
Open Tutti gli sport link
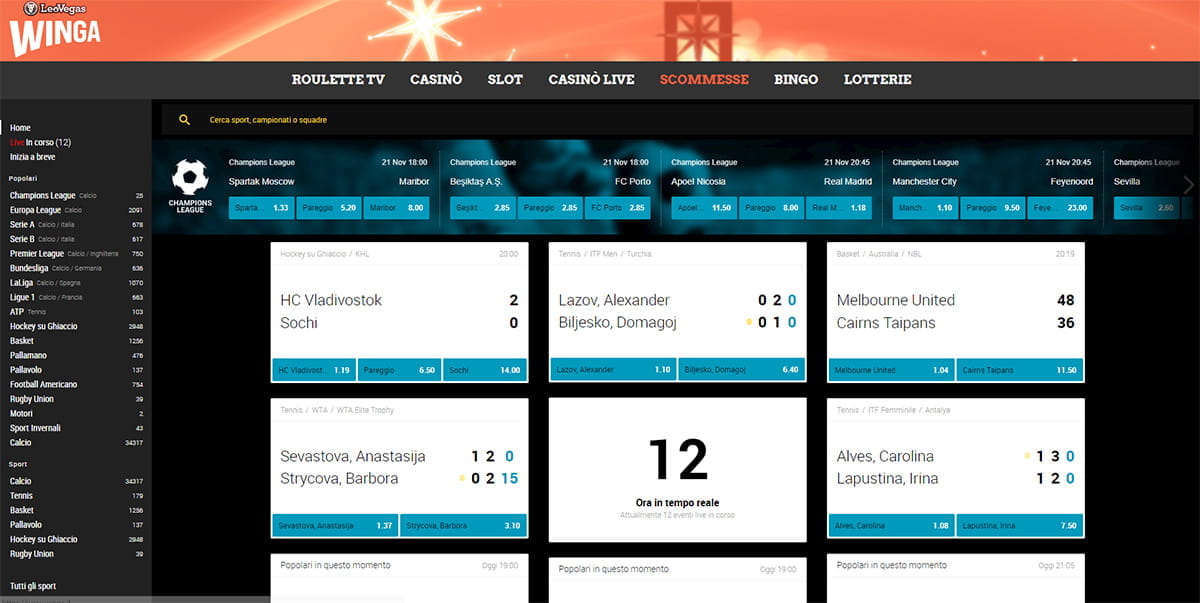tap(33, 586)
